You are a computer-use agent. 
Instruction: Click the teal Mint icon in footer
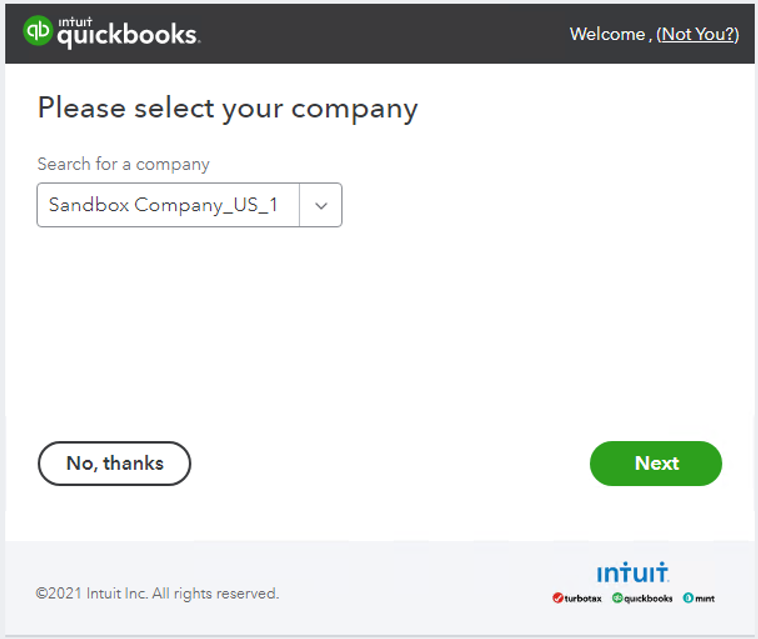tap(688, 598)
